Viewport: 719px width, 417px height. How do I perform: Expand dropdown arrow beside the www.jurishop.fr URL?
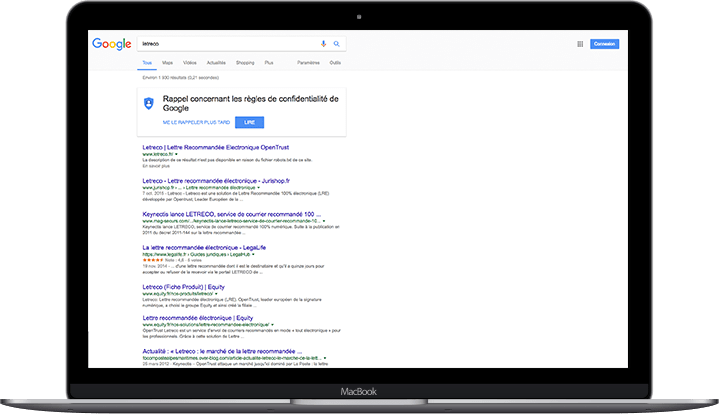[x=258, y=188]
